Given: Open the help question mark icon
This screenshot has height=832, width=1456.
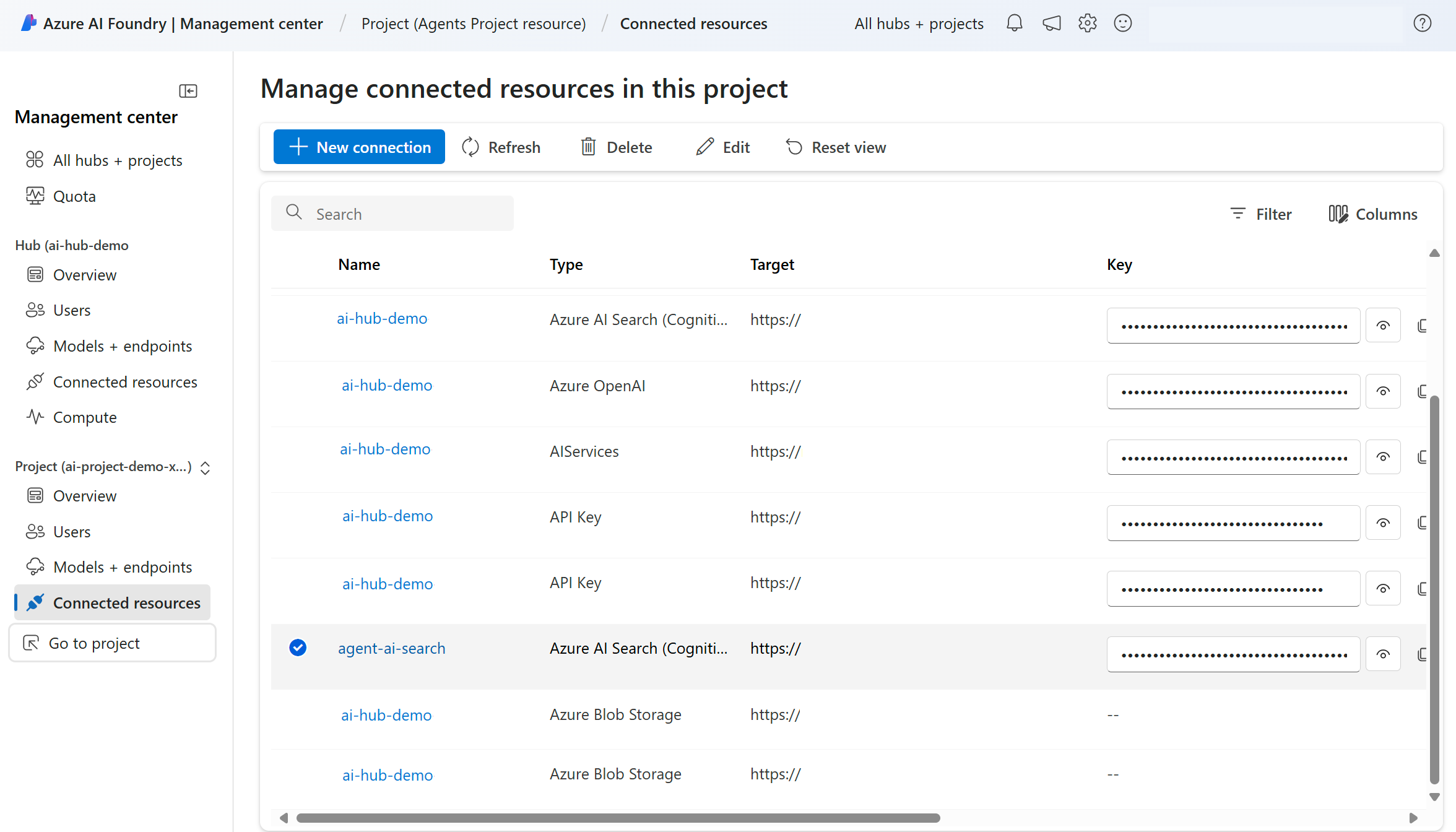Looking at the screenshot, I should tap(1422, 23).
